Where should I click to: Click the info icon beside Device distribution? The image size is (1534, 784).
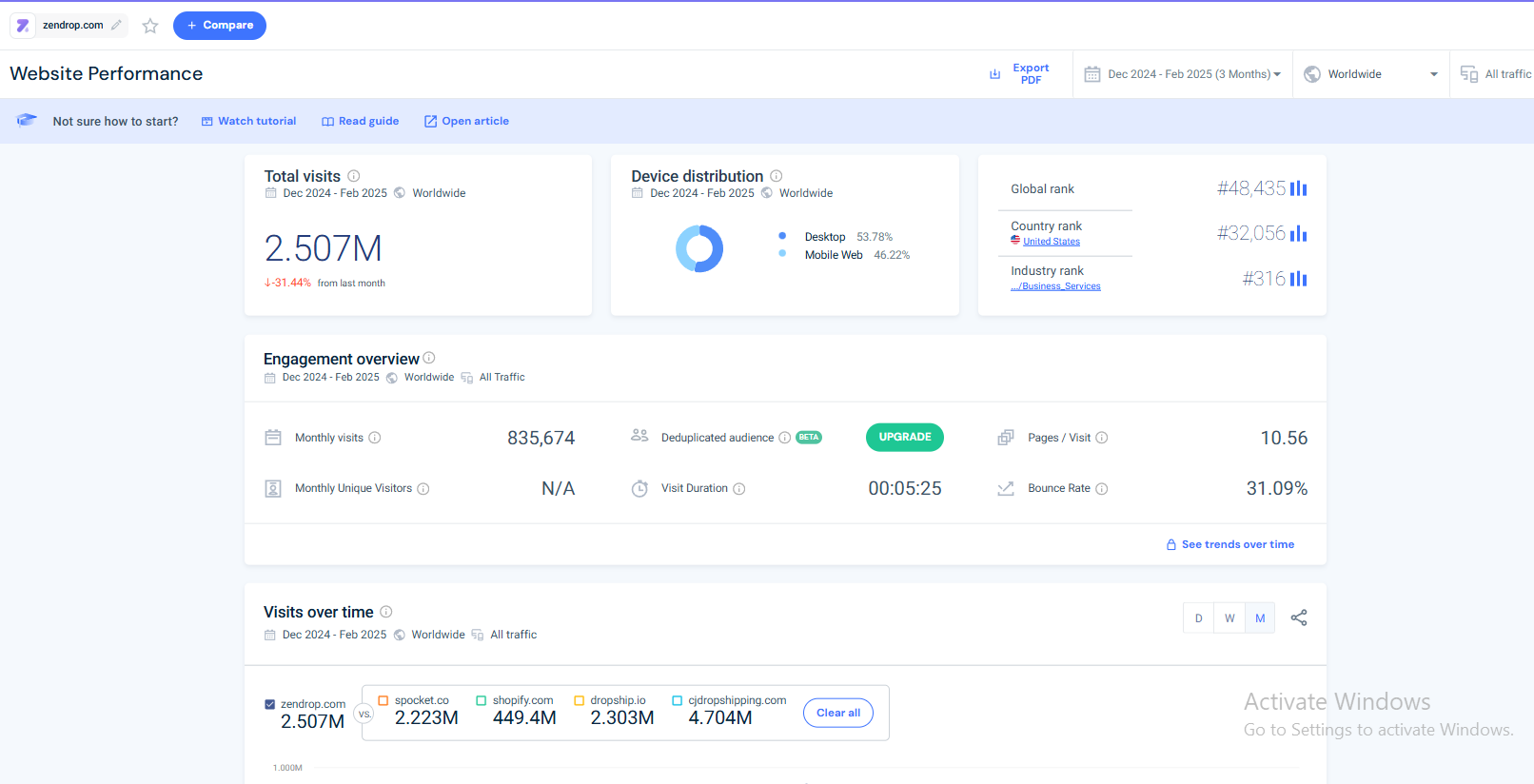point(777,176)
